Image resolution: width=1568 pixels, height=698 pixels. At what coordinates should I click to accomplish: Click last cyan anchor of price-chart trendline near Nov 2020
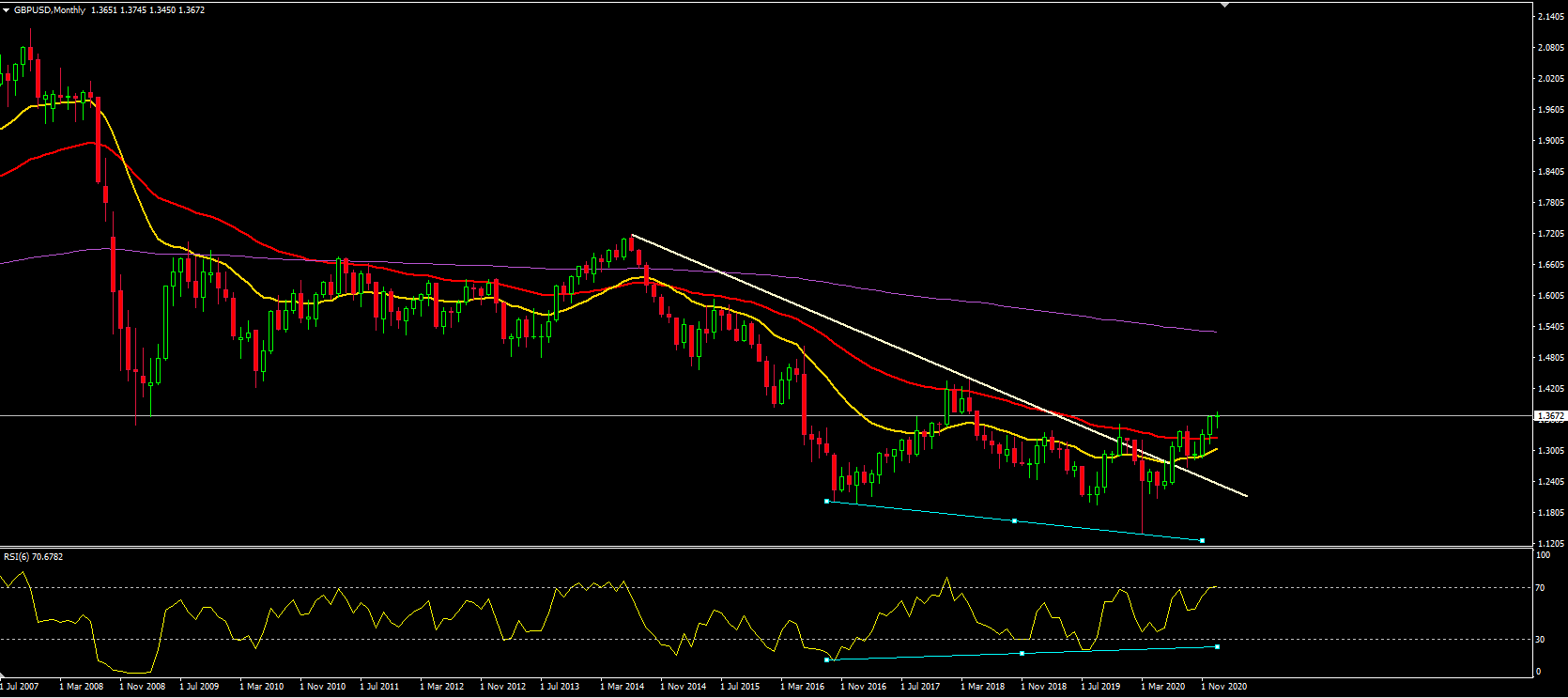(1202, 540)
